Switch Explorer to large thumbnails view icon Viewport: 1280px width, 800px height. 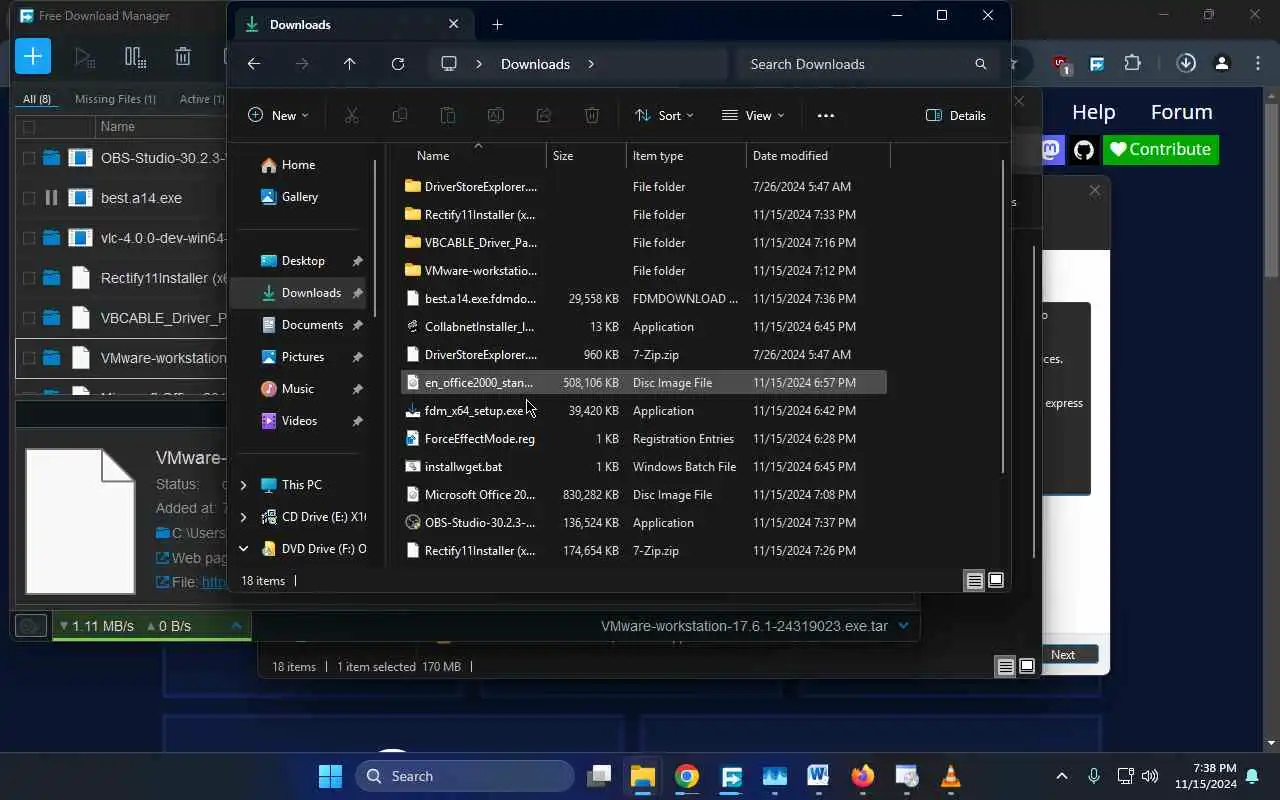pos(996,581)
